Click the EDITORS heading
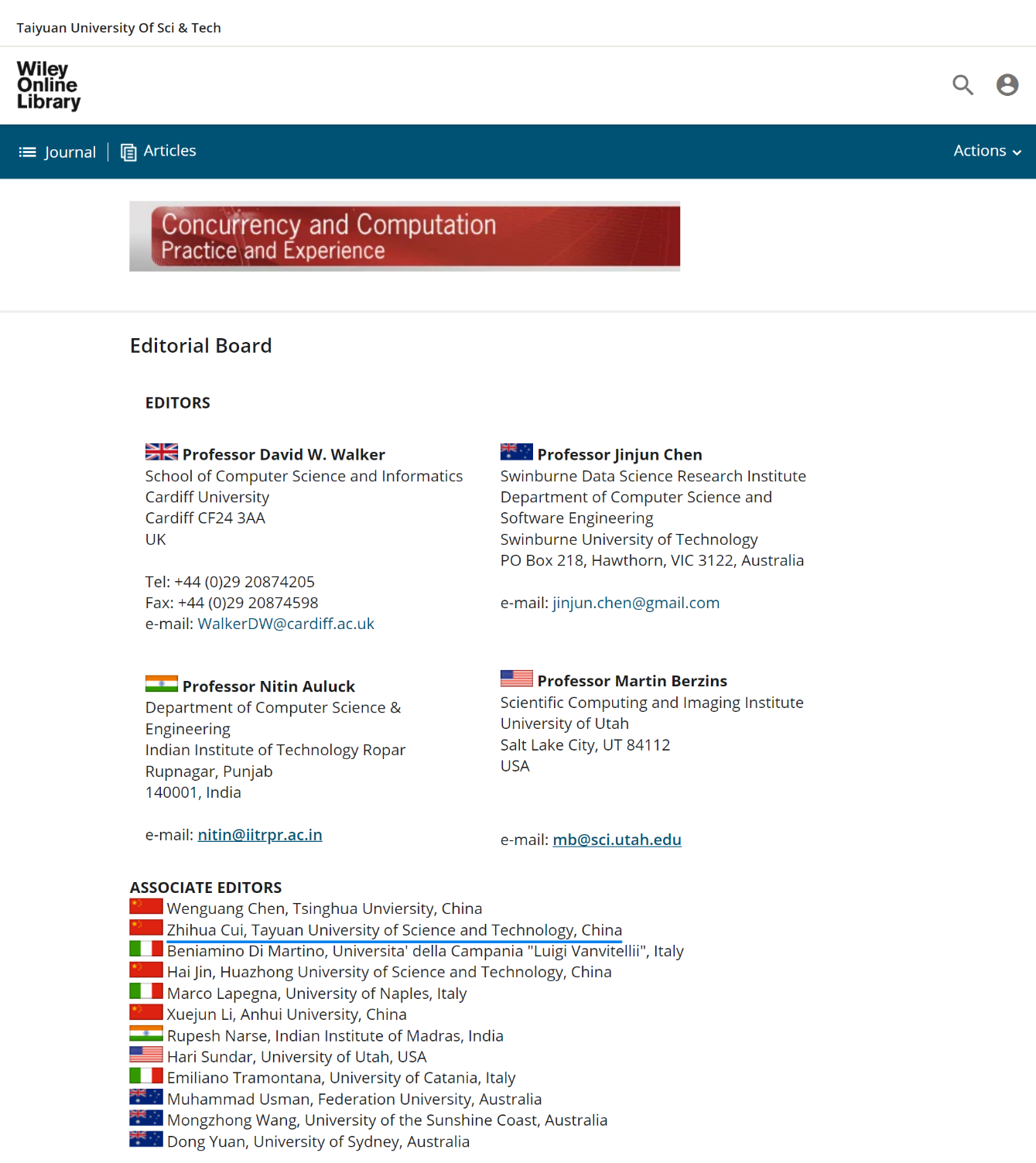The image size is (1036, 1163). (178, 403)
